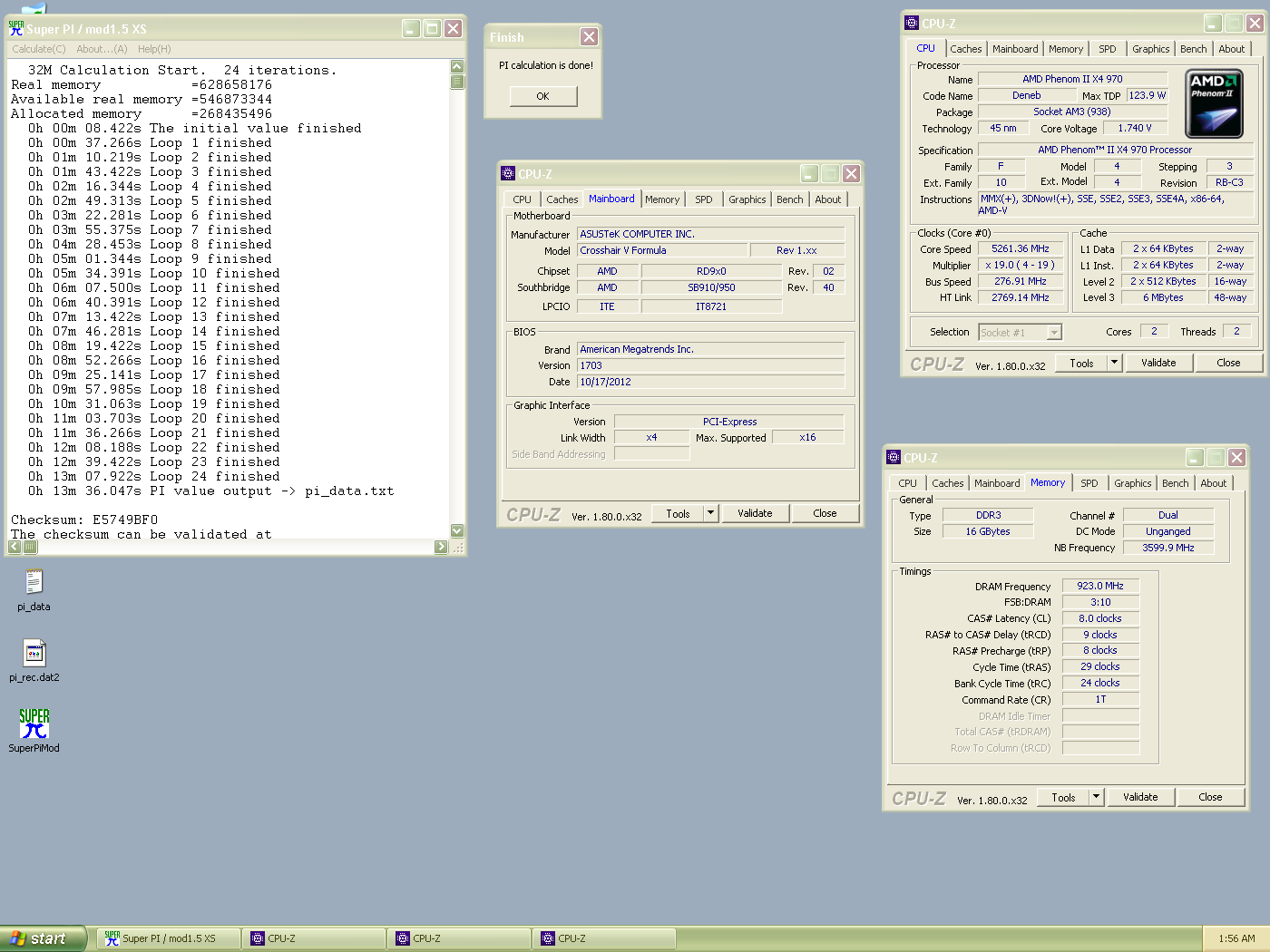Screen dimensions: 1270x952
Task: Click the Loop 24 finished line
Action: coord(154,477)
